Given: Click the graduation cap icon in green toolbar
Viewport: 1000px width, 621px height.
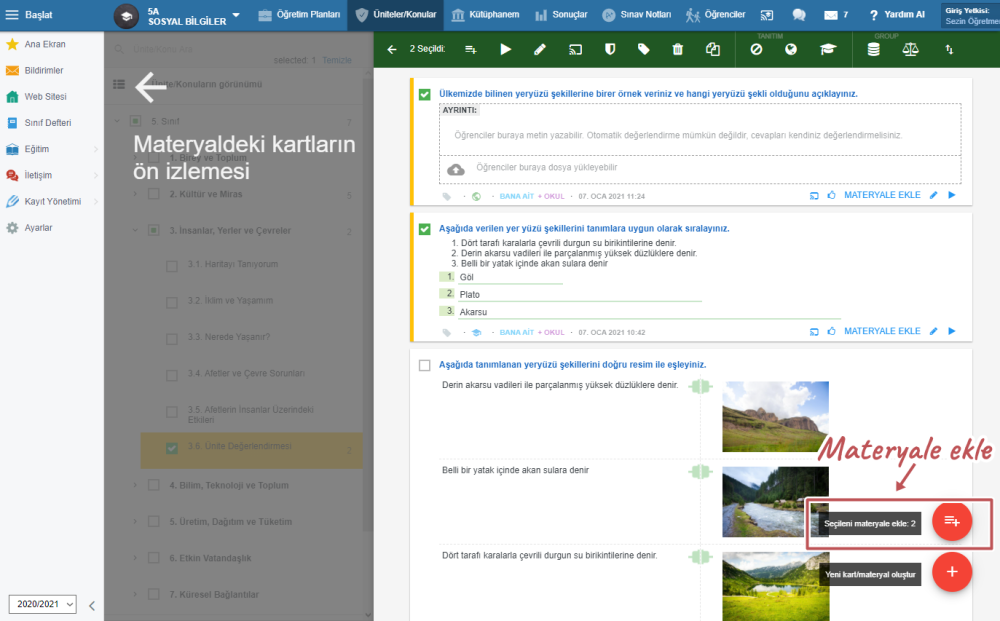Looking at the screenshot, I should point(827,49).
